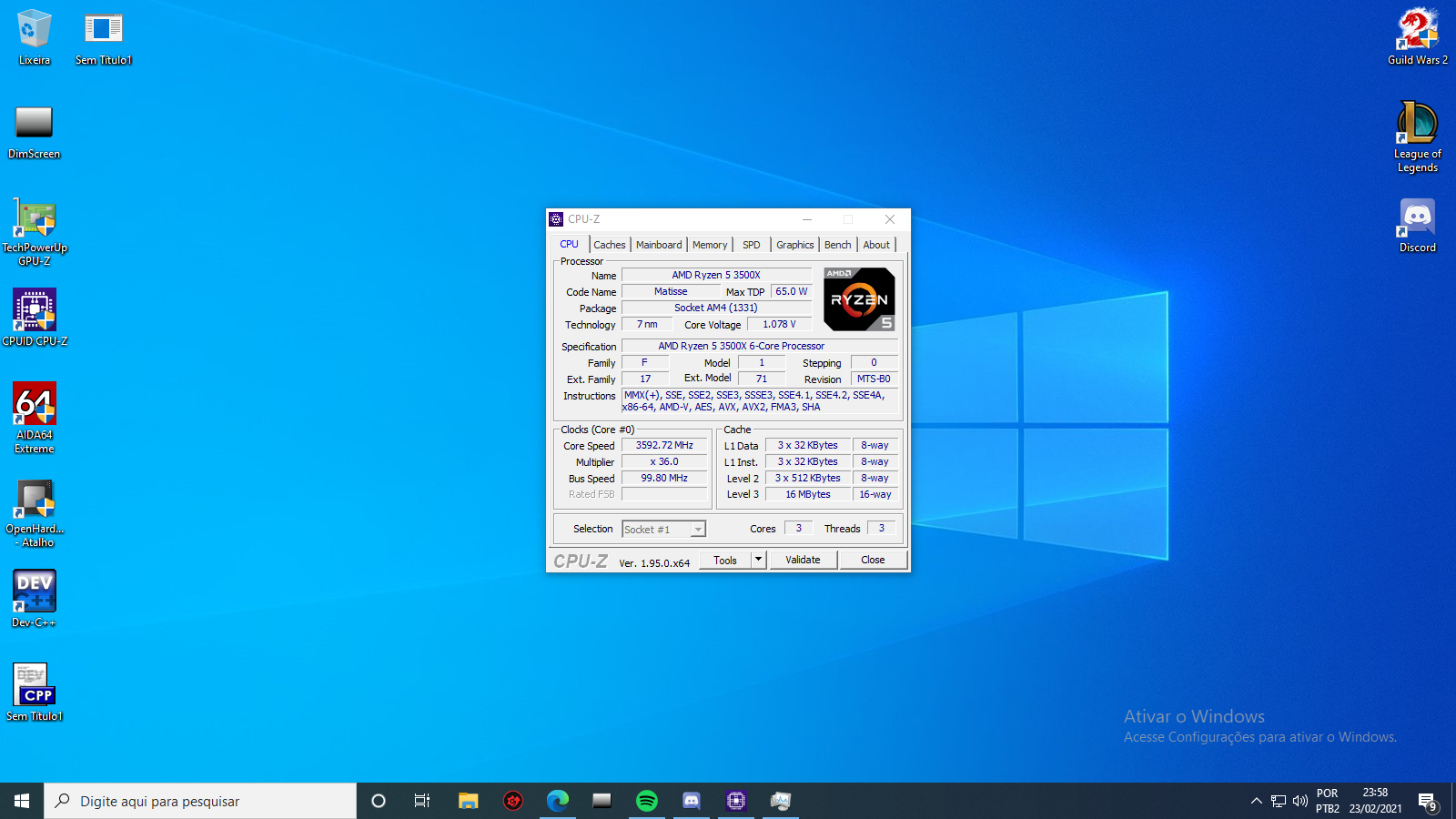Launch Dev-C++ from the desktop
The image size is (1456, 819).
(35, 599)
